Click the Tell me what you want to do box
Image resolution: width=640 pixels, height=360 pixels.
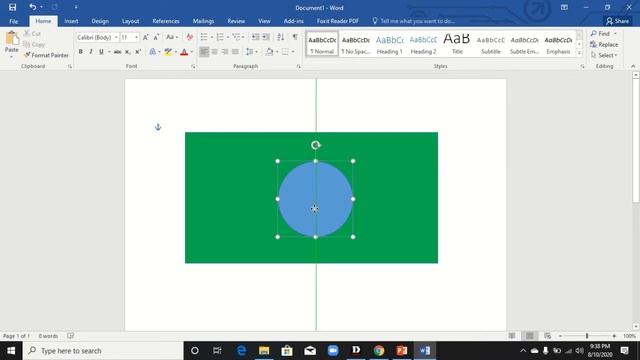pyautogui.click(x=413, y=21)
